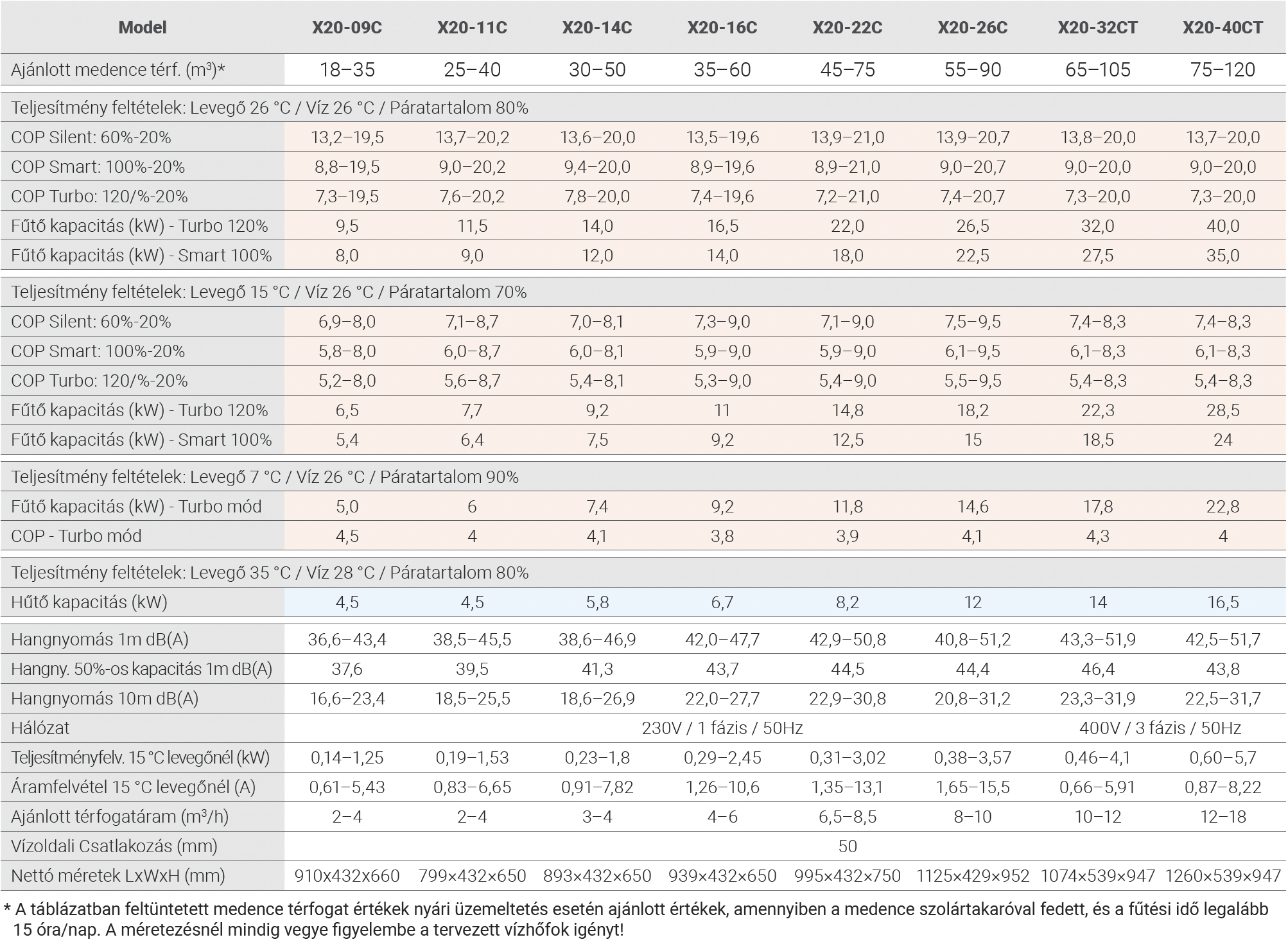Click the X20-40CT model header
This screenshot has height=944, width=1288.
[x=1223, y=28]
